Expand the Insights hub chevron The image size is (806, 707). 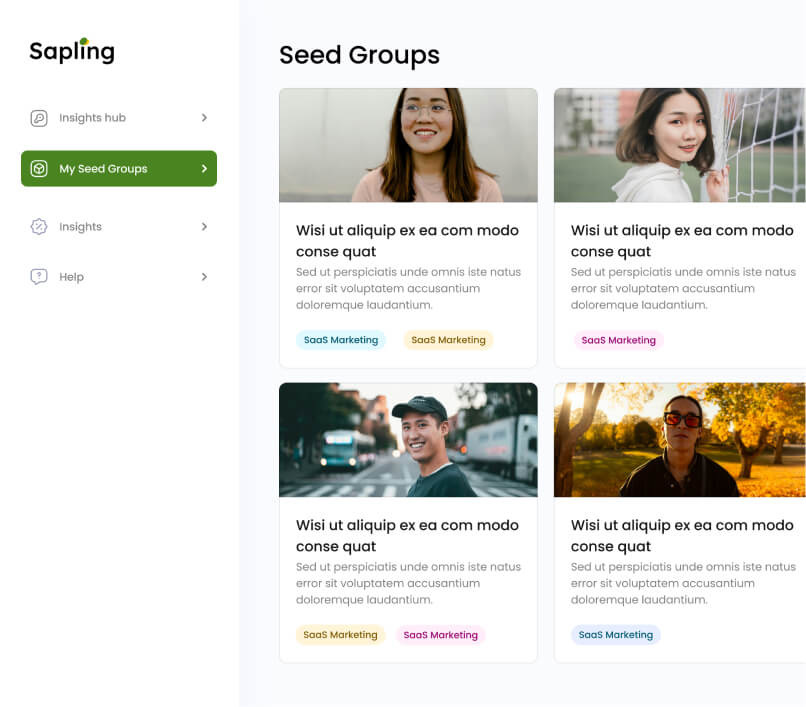coord(204,118)
